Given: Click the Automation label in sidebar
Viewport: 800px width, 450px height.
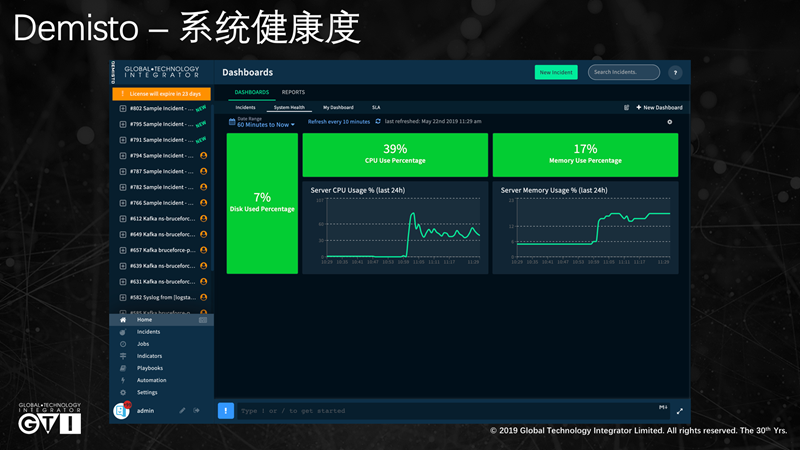Looking at the screenshot, I should coord(152,381).
